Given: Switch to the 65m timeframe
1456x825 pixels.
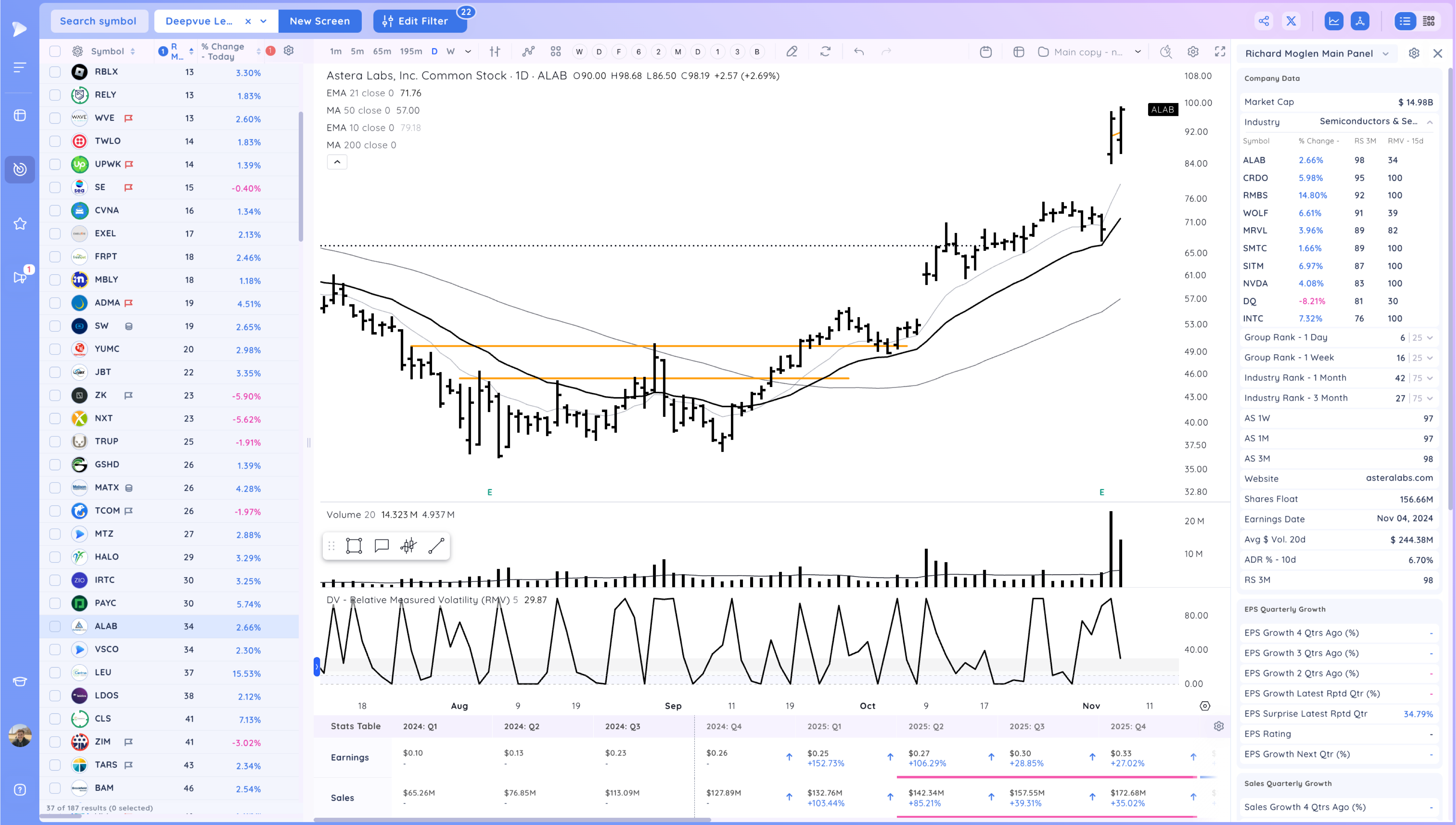Looking at the screenshot, I should click(382, 51).
